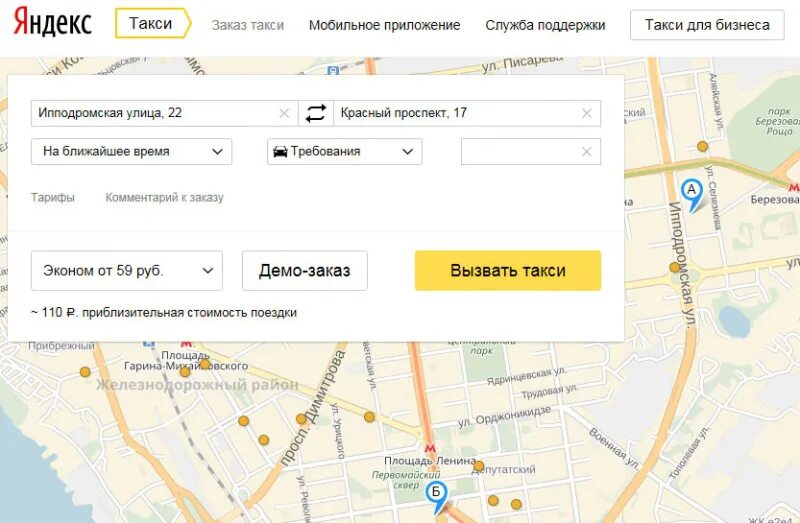Open the Заказ такси menu item
The image size is (800, 523).
click(247, 25)
